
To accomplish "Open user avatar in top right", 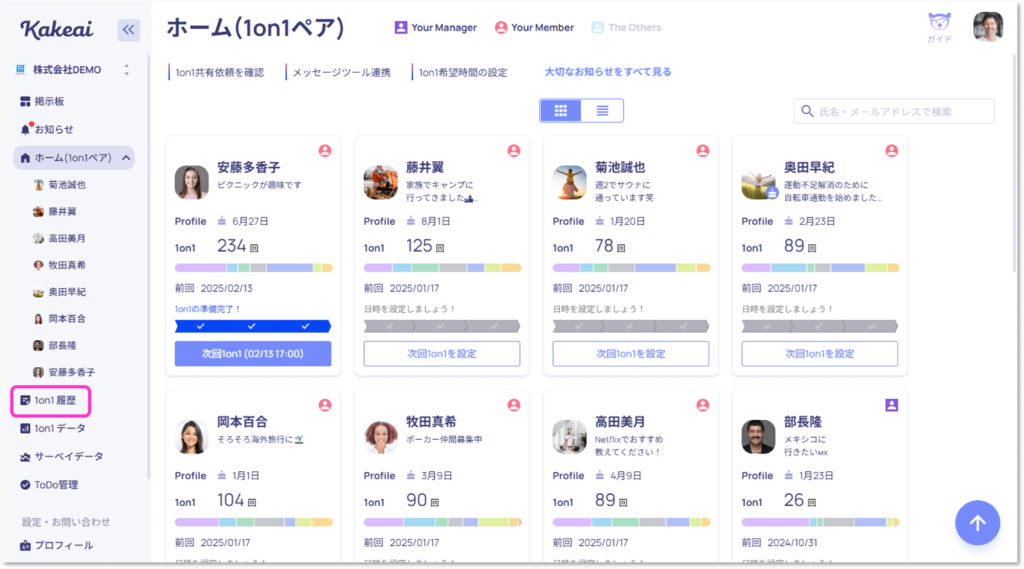I will [987, 27].
